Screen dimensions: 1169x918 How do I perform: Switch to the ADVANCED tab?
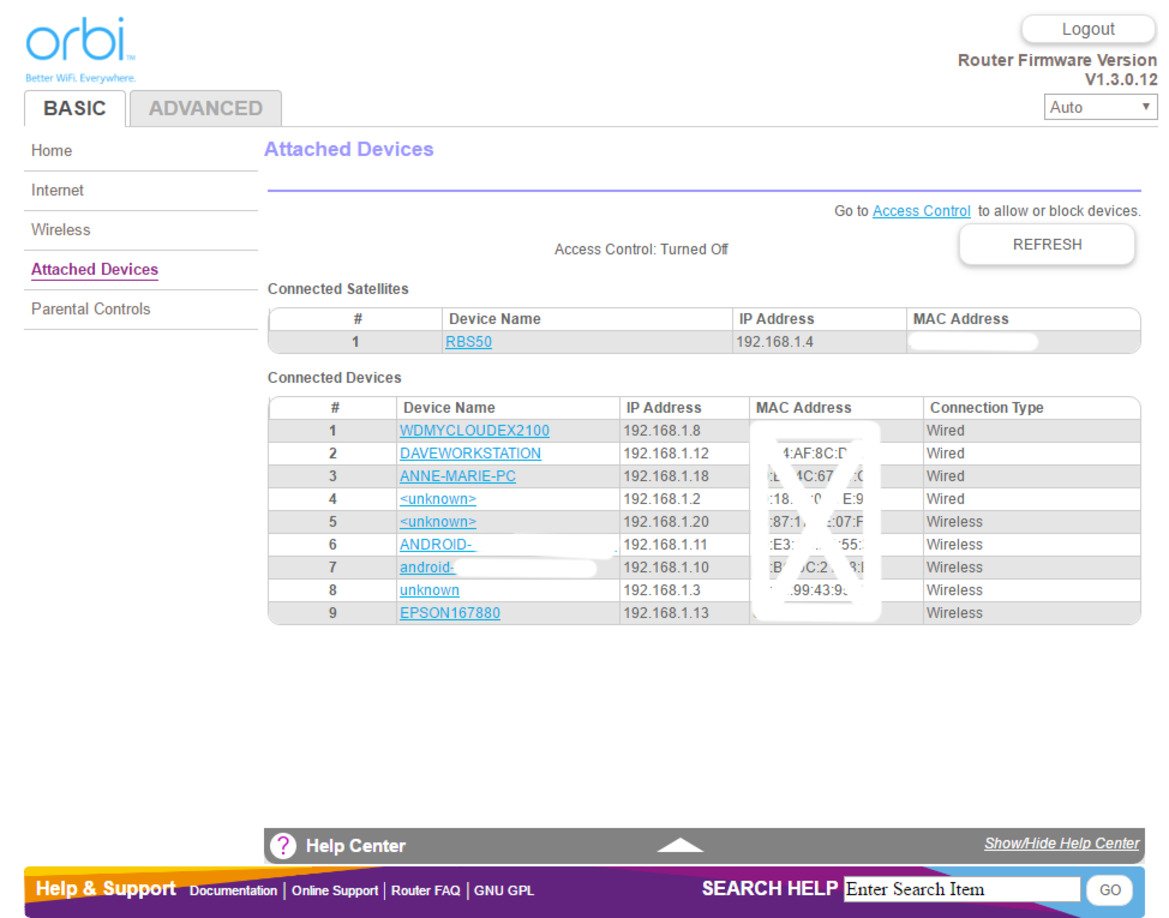206,108
